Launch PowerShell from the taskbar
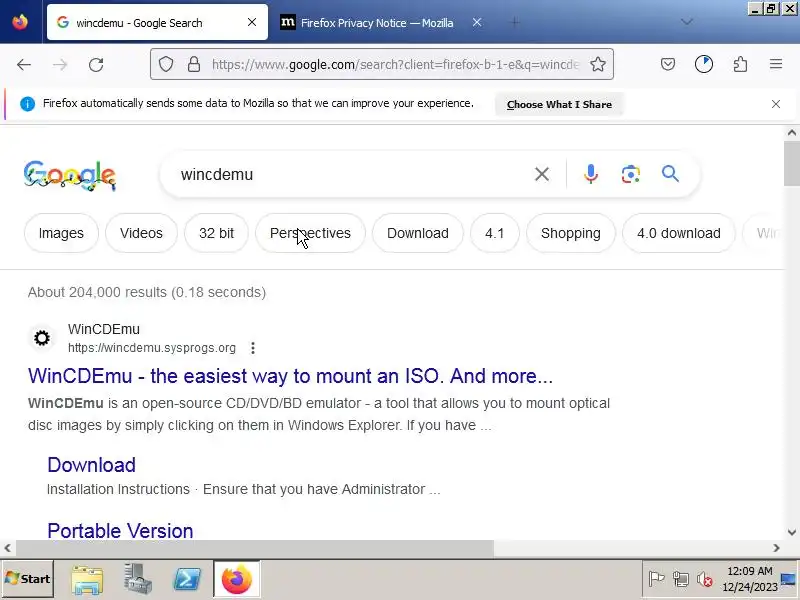The height and width of the screenshot is (600, 800). click(187, 580)
